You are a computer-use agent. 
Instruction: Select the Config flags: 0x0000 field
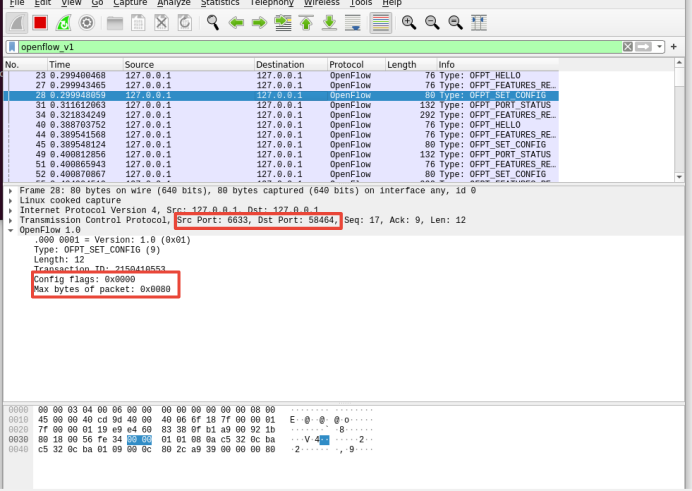(85, 279)
